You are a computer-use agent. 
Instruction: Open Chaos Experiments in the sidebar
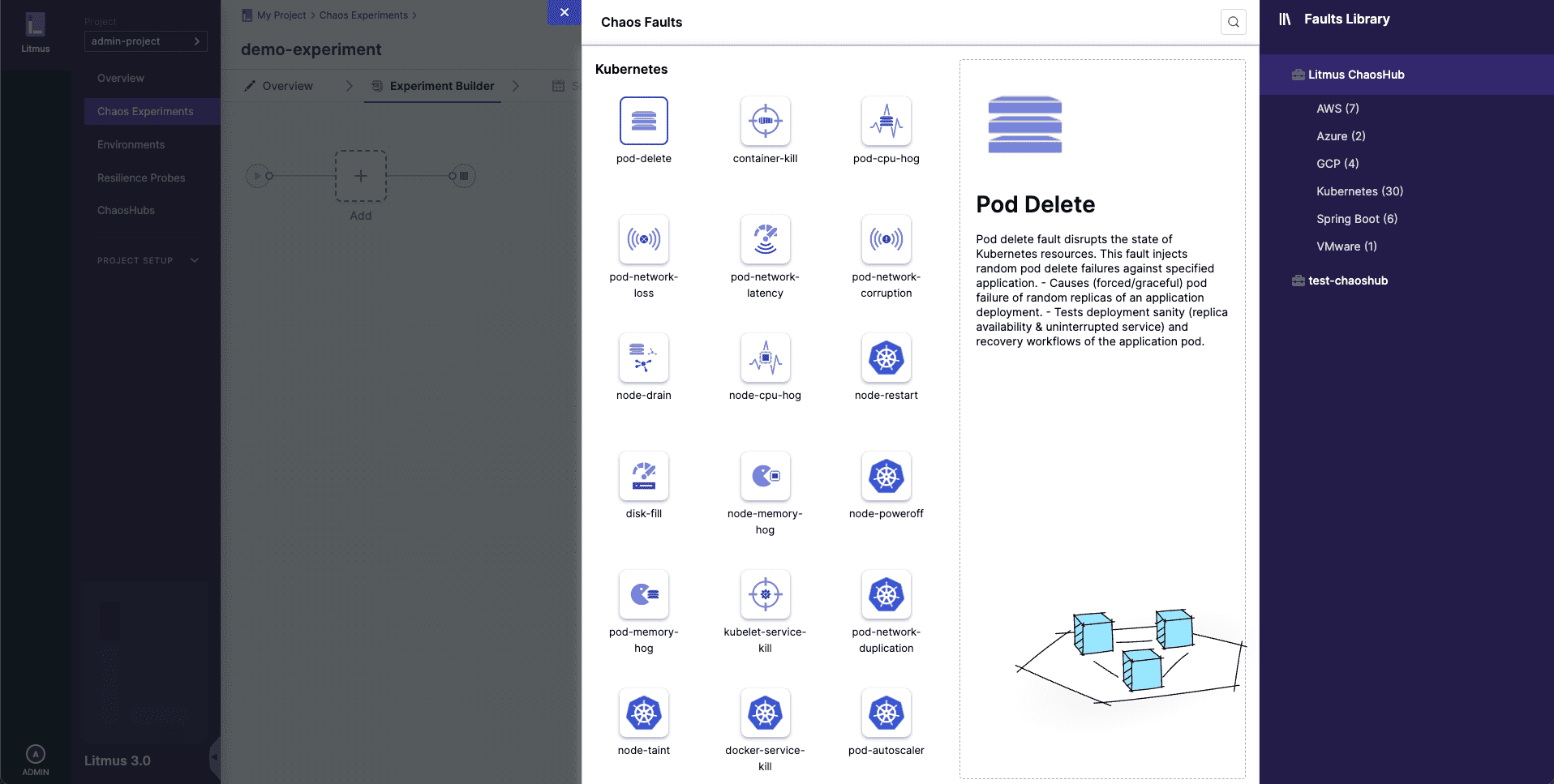coord(152,111)
